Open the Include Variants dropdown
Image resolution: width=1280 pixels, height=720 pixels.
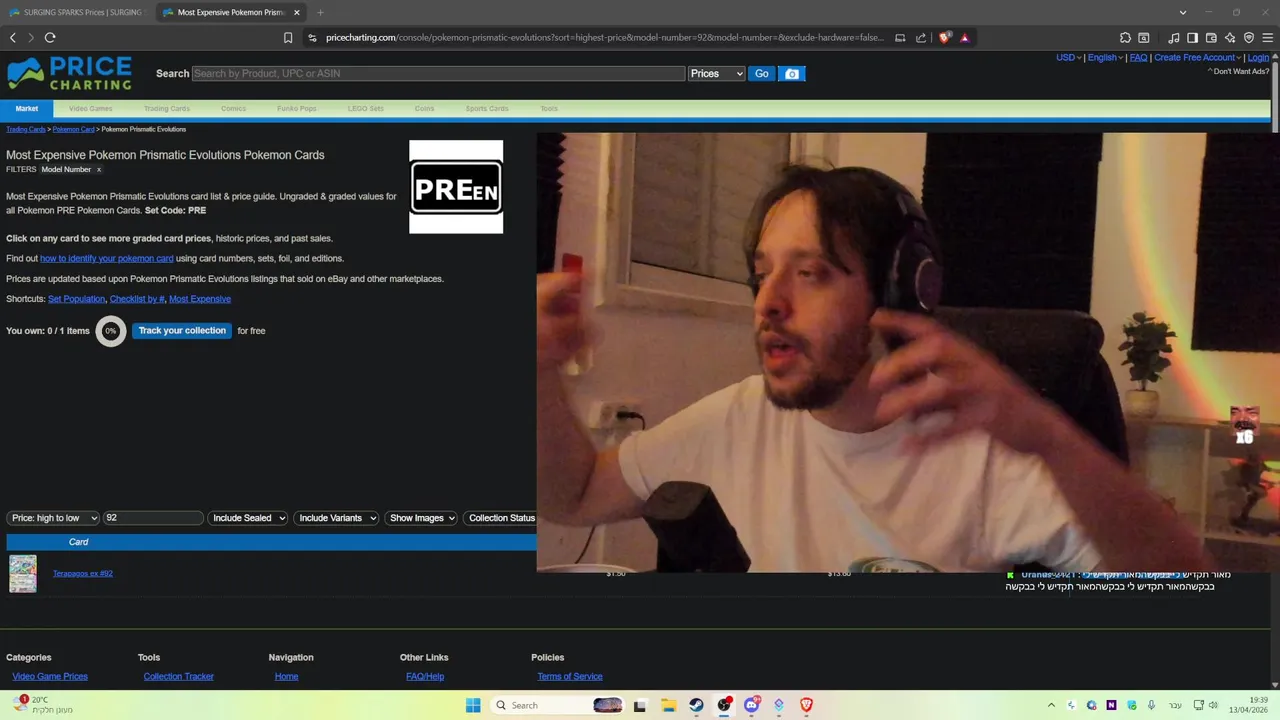tap(336, 518)
